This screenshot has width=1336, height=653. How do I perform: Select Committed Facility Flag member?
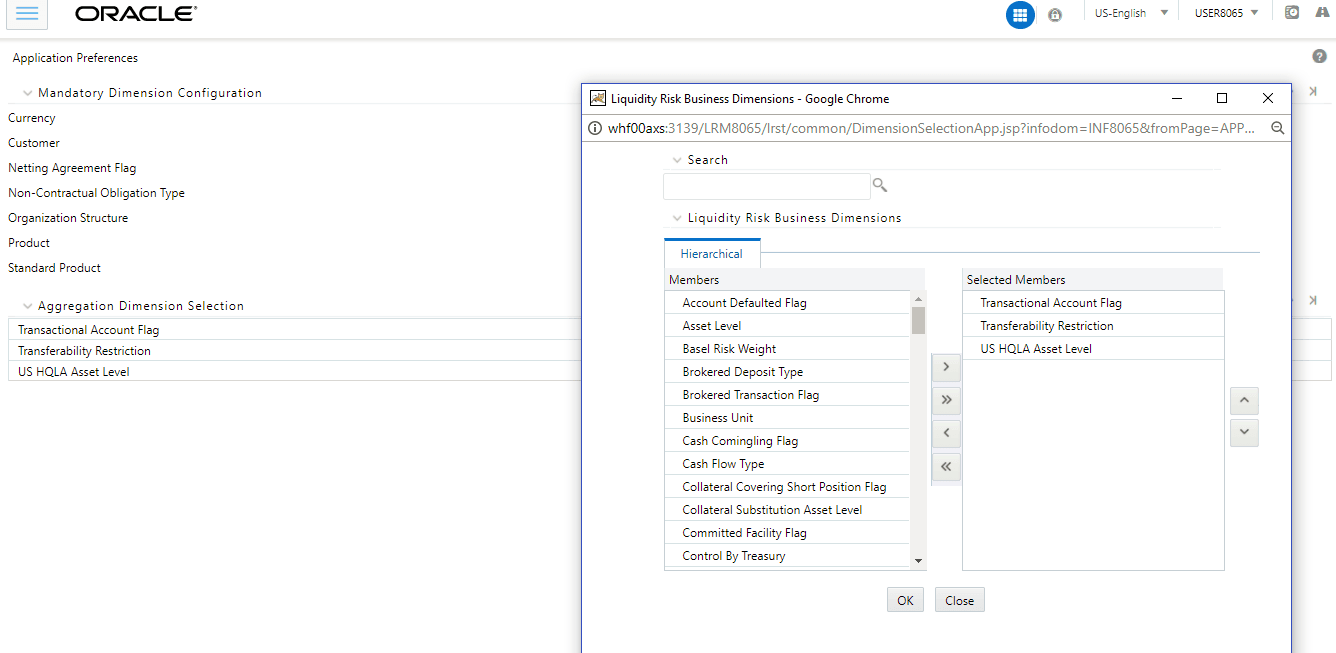[x=787, y=533]
